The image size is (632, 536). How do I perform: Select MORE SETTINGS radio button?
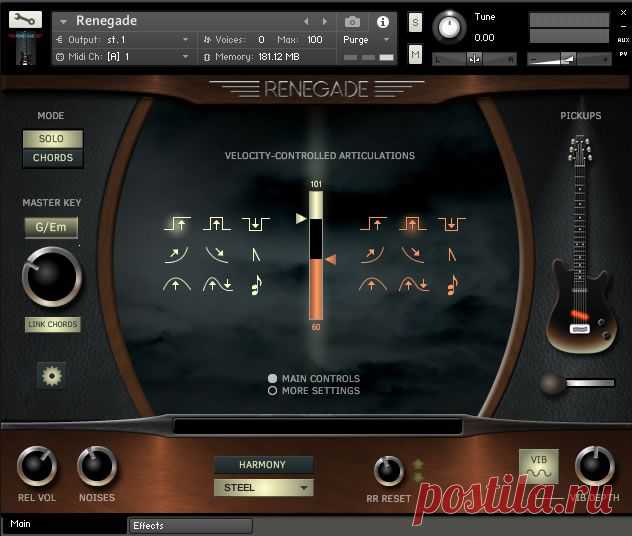click(272, 391)
